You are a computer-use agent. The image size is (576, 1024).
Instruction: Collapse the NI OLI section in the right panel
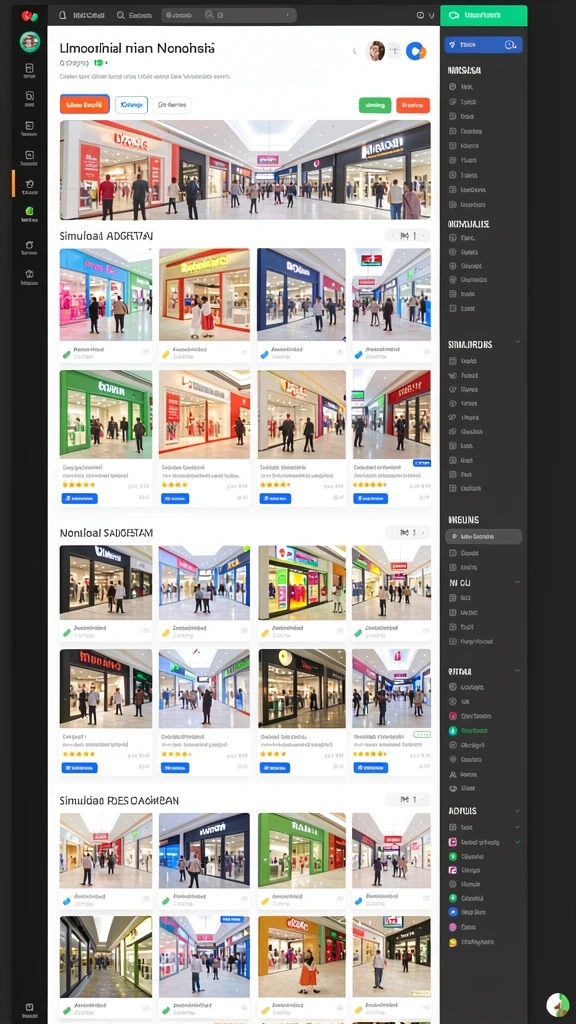518,582
